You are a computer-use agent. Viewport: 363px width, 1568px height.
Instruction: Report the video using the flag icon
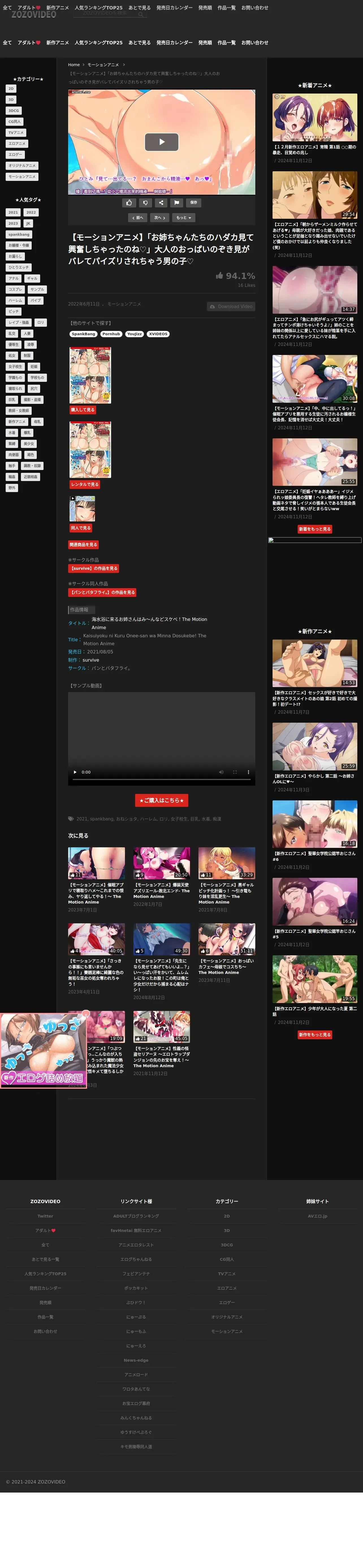pos(177,203)
